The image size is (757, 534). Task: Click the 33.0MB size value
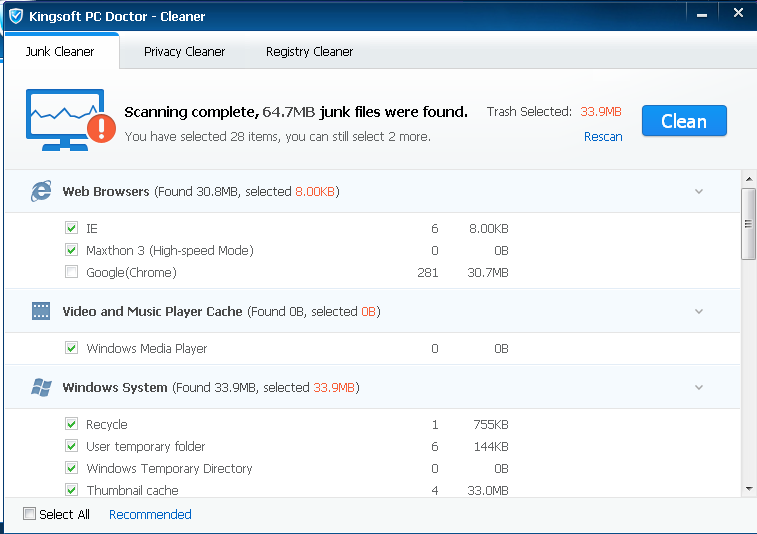[488, 491]
